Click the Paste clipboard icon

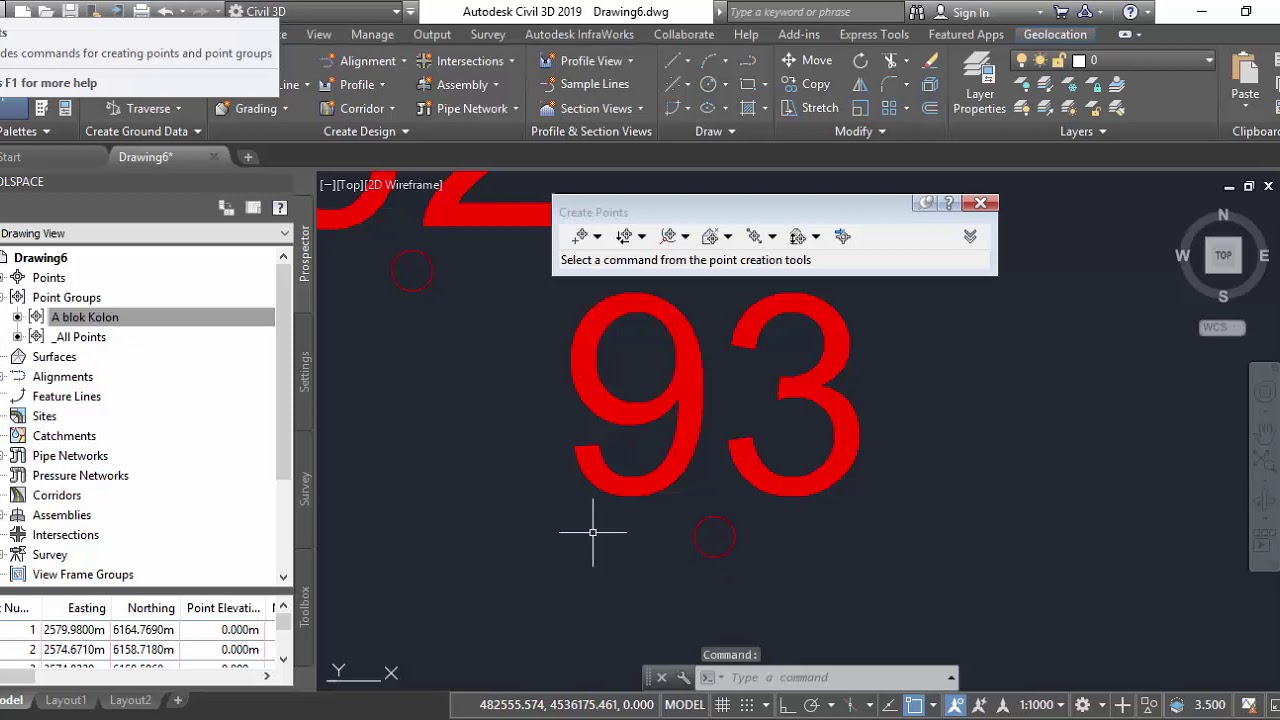pos(1245,78)
